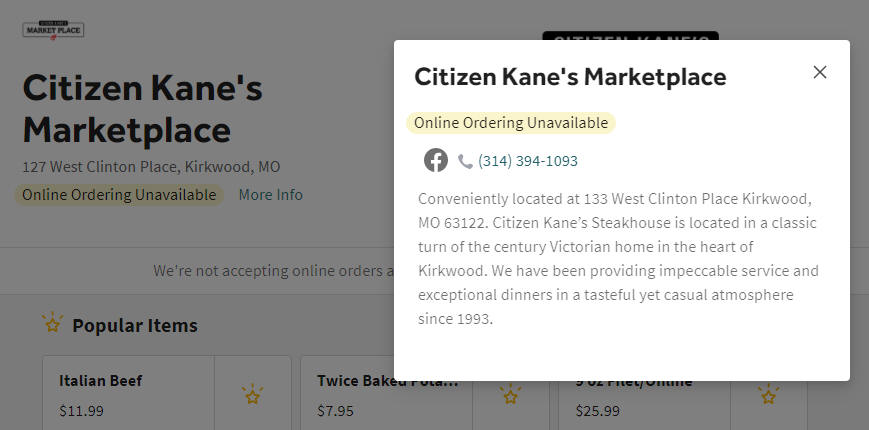The image size is (869, 430).
Task: Open the More Info link
Action: (x=270, y=194)
